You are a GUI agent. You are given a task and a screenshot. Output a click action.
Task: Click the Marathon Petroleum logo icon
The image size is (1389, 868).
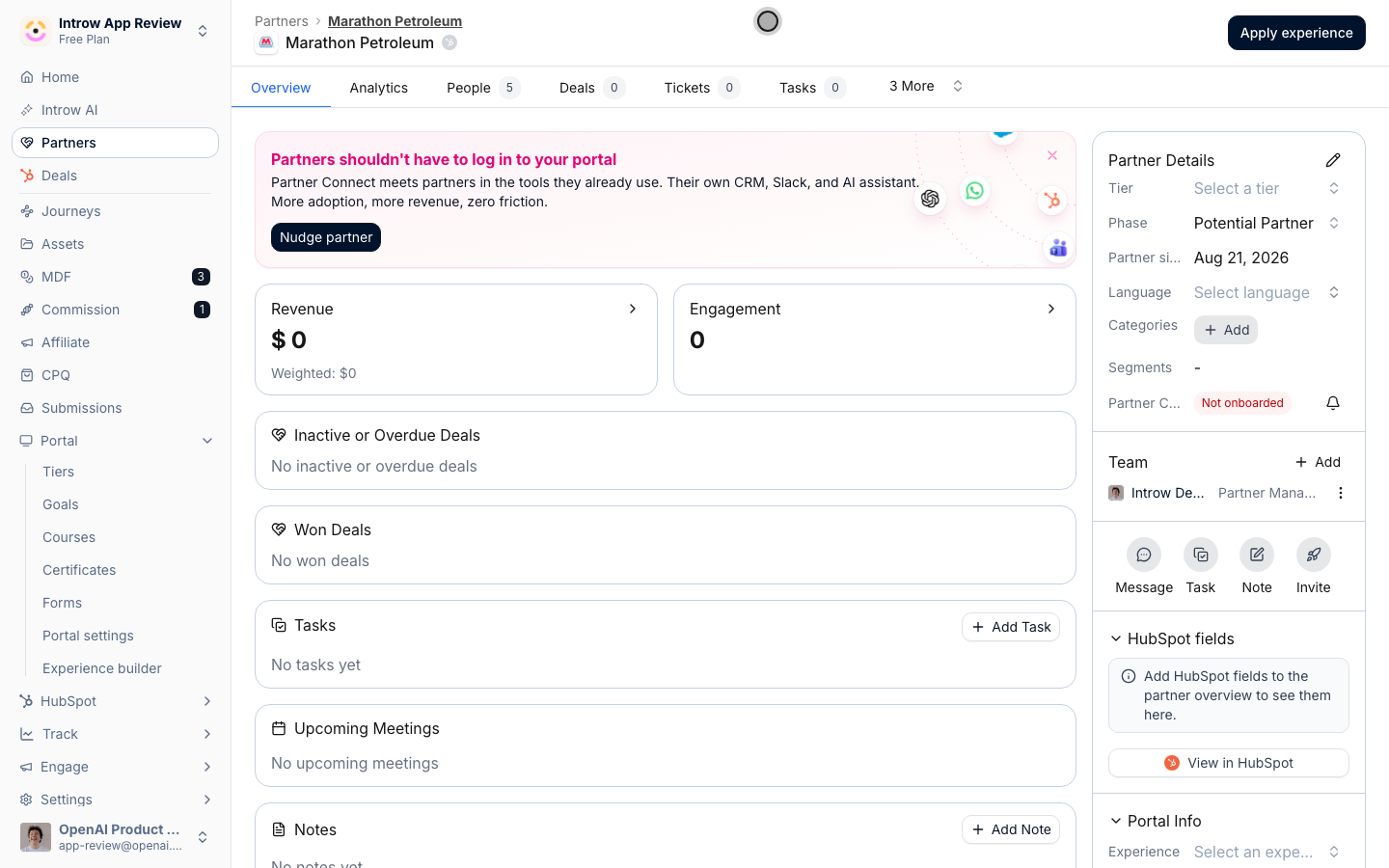266,42
